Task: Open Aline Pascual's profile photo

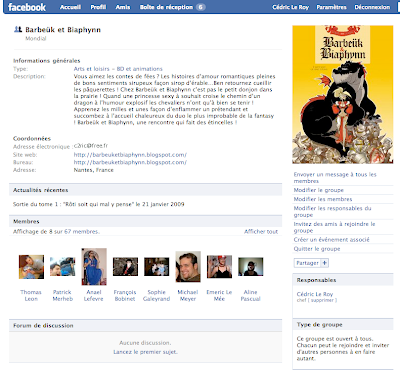Action: pos(251,267)
